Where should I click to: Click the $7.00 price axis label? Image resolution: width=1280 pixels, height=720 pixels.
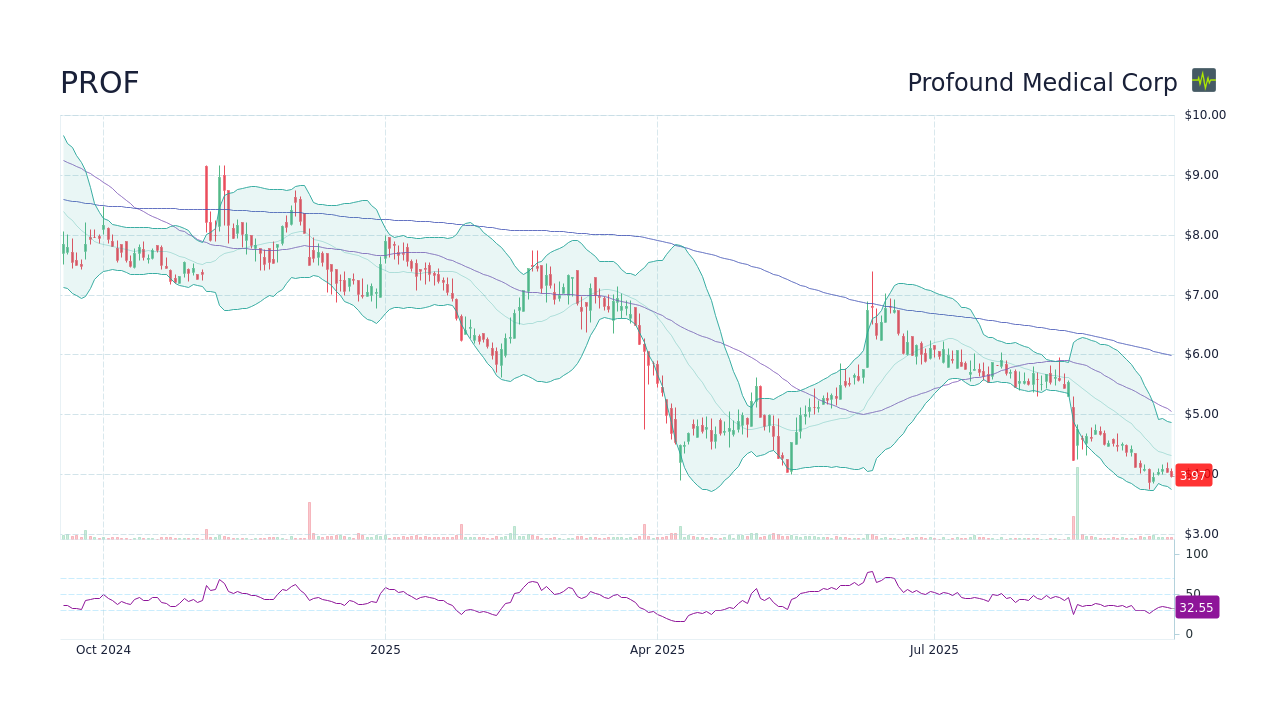1202,294
